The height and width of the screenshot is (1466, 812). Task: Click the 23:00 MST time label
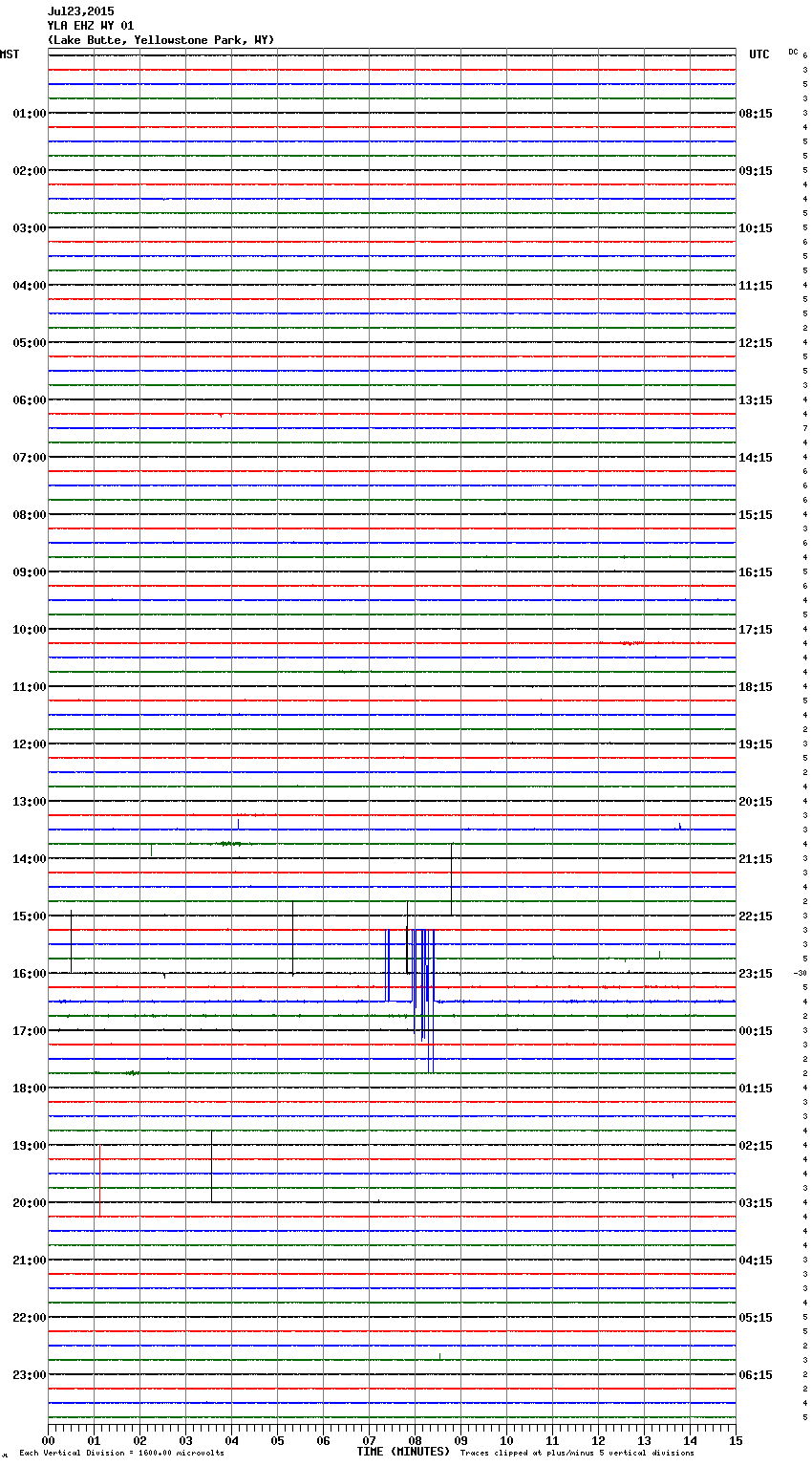pyautogui.click(x=29, y=1375)
